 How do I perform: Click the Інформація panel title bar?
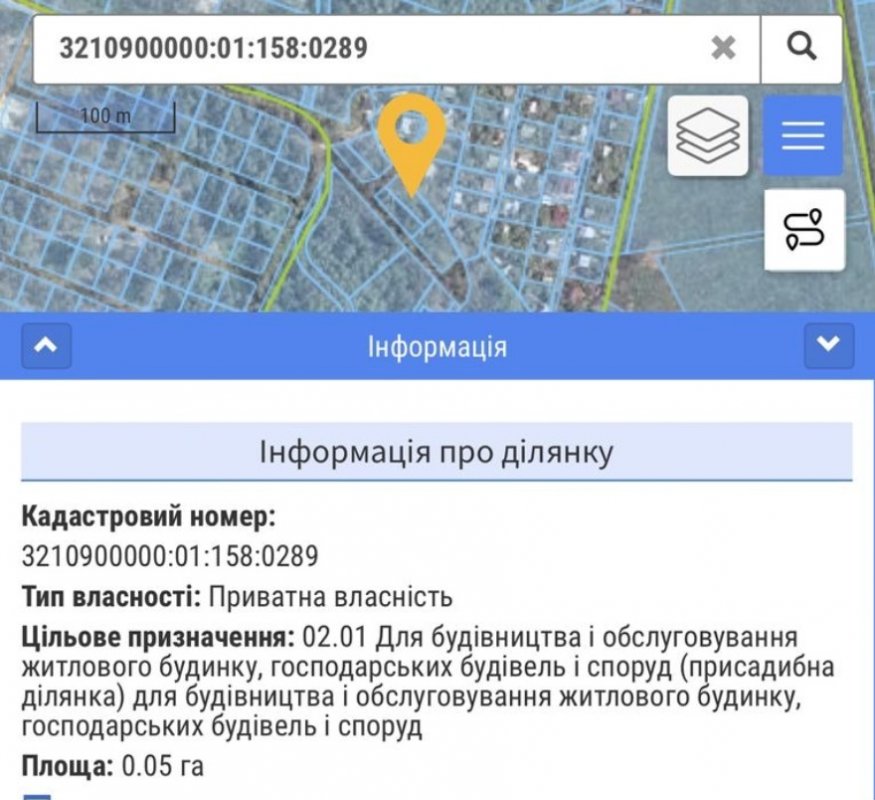(x=437, y=347)
